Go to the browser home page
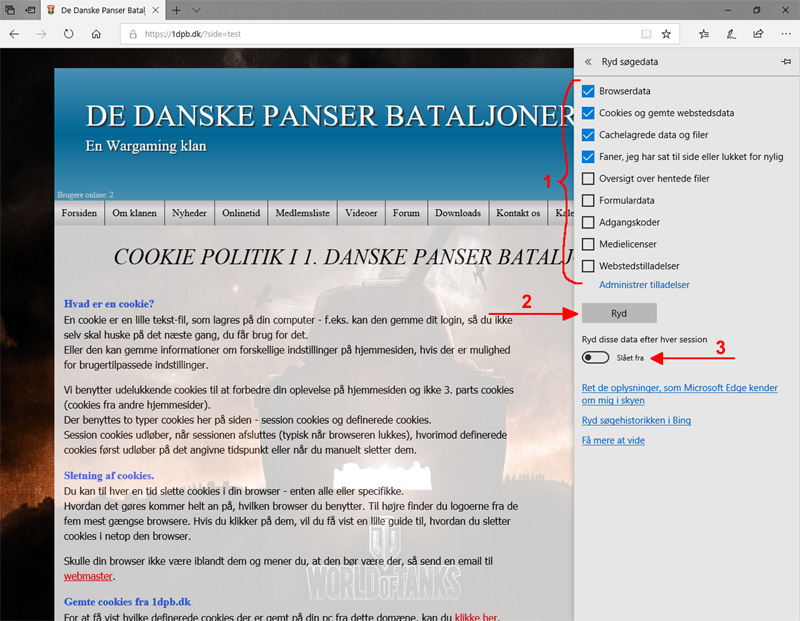 96,33
